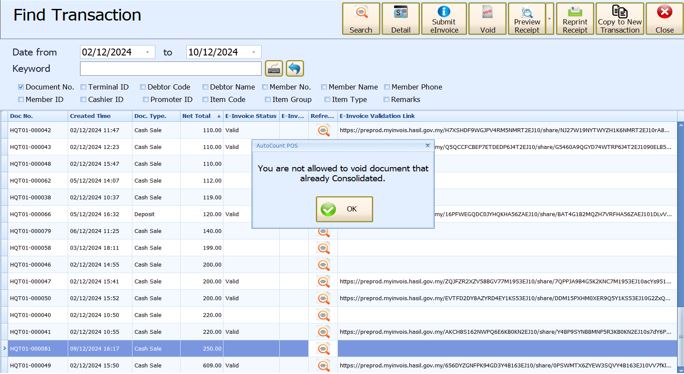Viewport: 684px width, 374px height.
Task: Close the AutoCount POS dialog with X
Action: (x=428, y=145)
